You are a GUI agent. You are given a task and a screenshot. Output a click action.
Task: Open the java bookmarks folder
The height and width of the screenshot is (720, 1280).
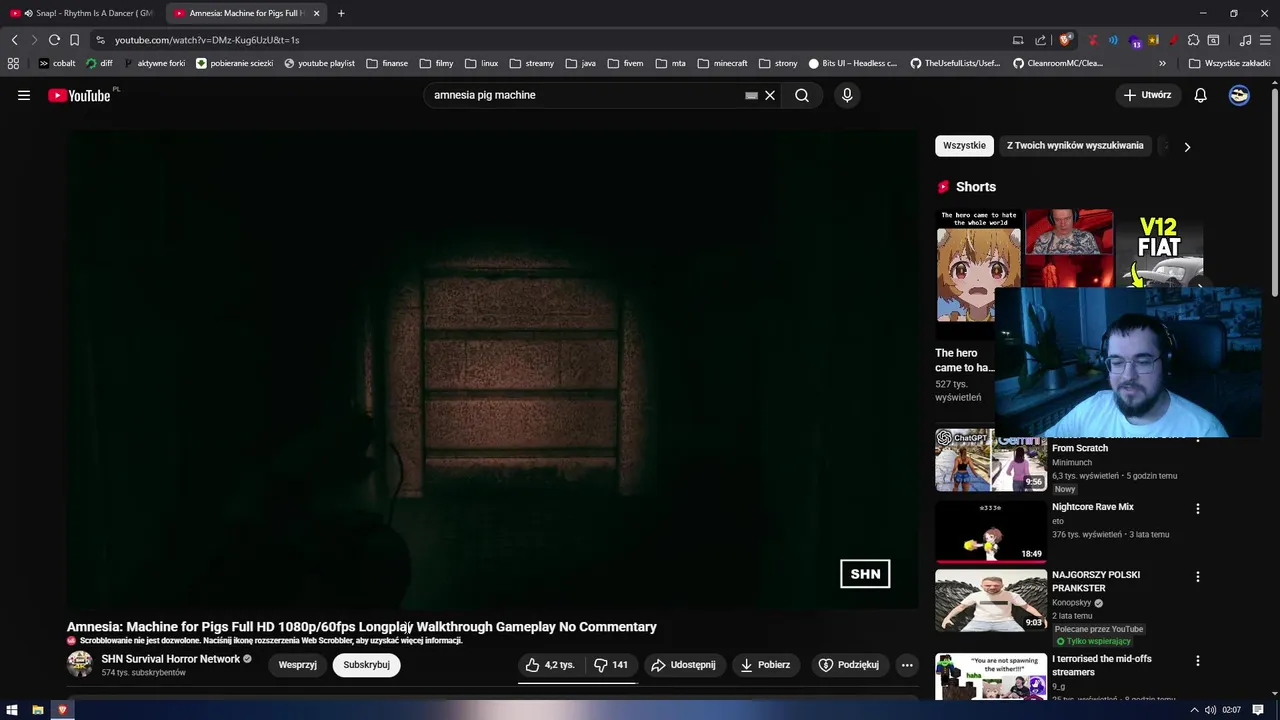tap(581, 63)
